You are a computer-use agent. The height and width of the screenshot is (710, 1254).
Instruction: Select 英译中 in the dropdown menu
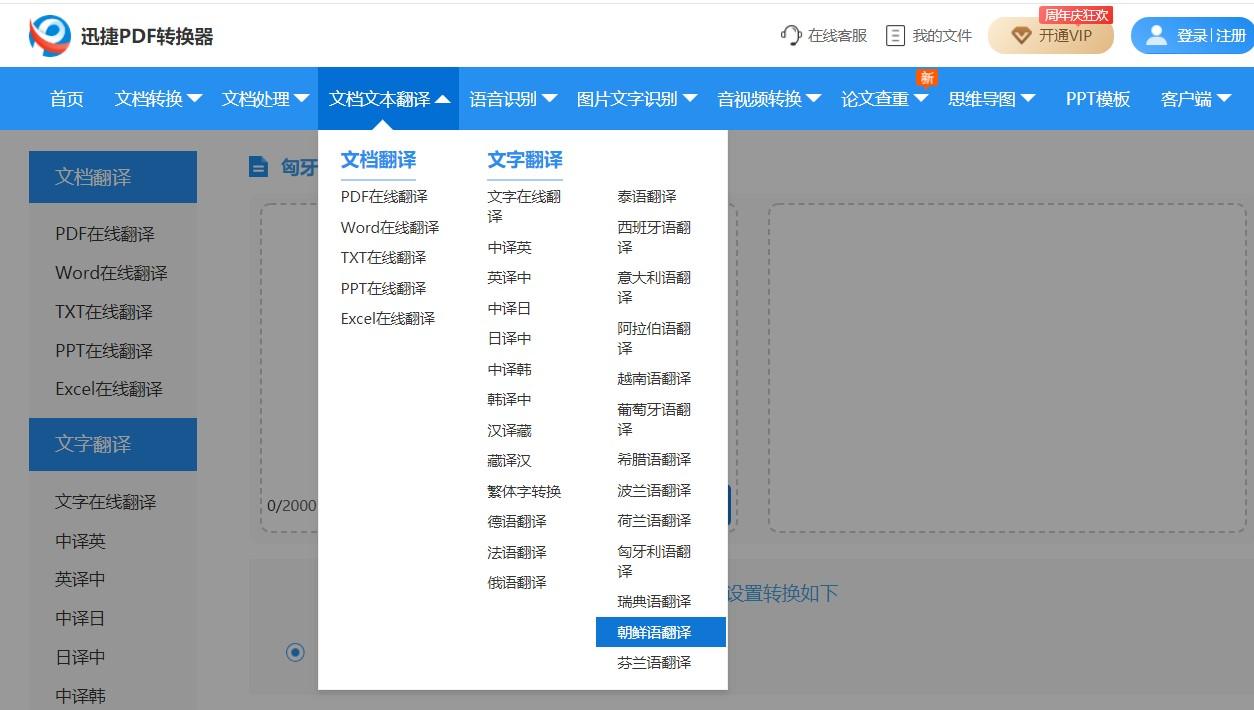coord(510,277)
